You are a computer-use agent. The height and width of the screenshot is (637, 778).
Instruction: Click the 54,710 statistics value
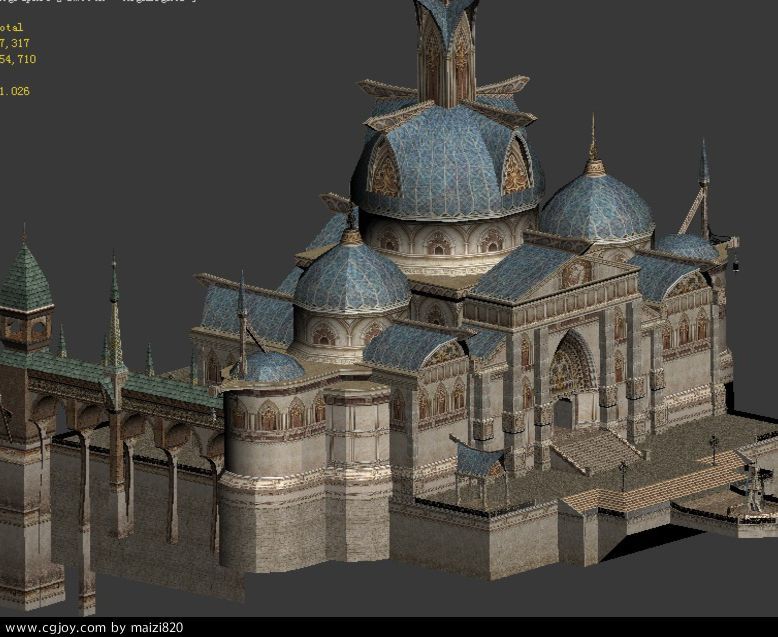[18, 60]
